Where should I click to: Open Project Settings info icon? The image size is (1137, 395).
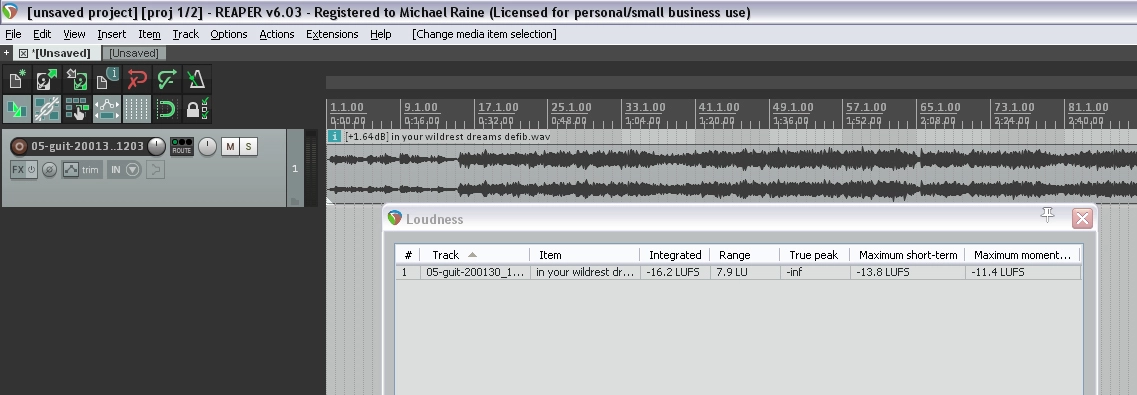coord(107,79)
